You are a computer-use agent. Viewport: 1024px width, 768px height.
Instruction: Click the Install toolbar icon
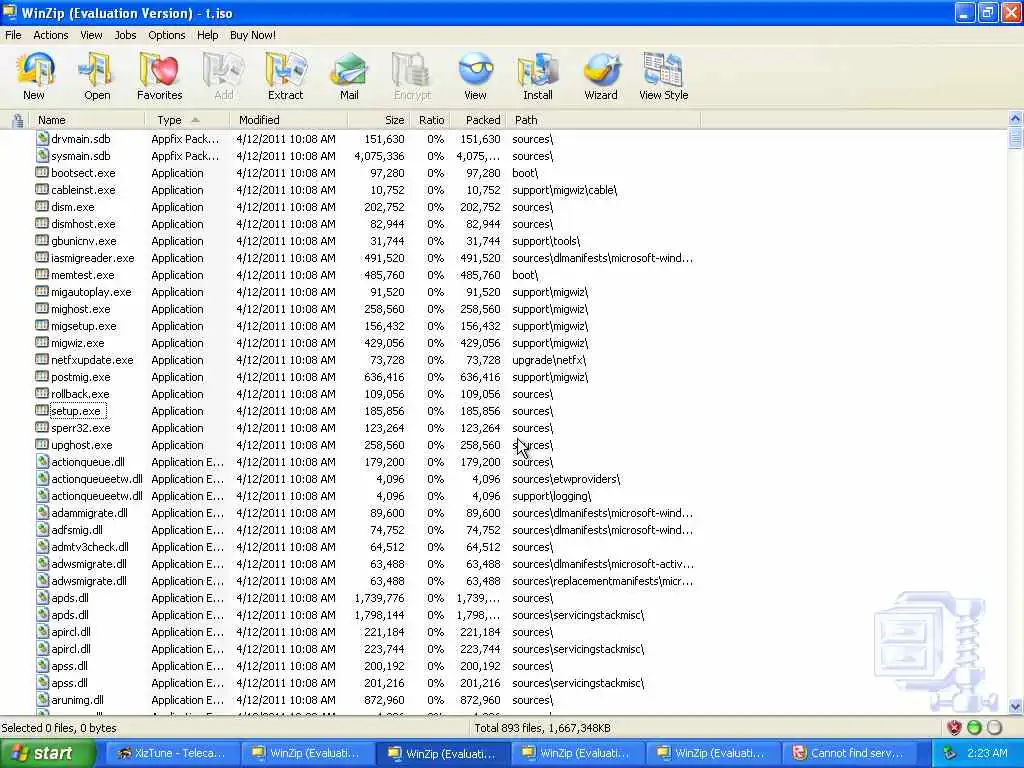click(x=537, y=76)
